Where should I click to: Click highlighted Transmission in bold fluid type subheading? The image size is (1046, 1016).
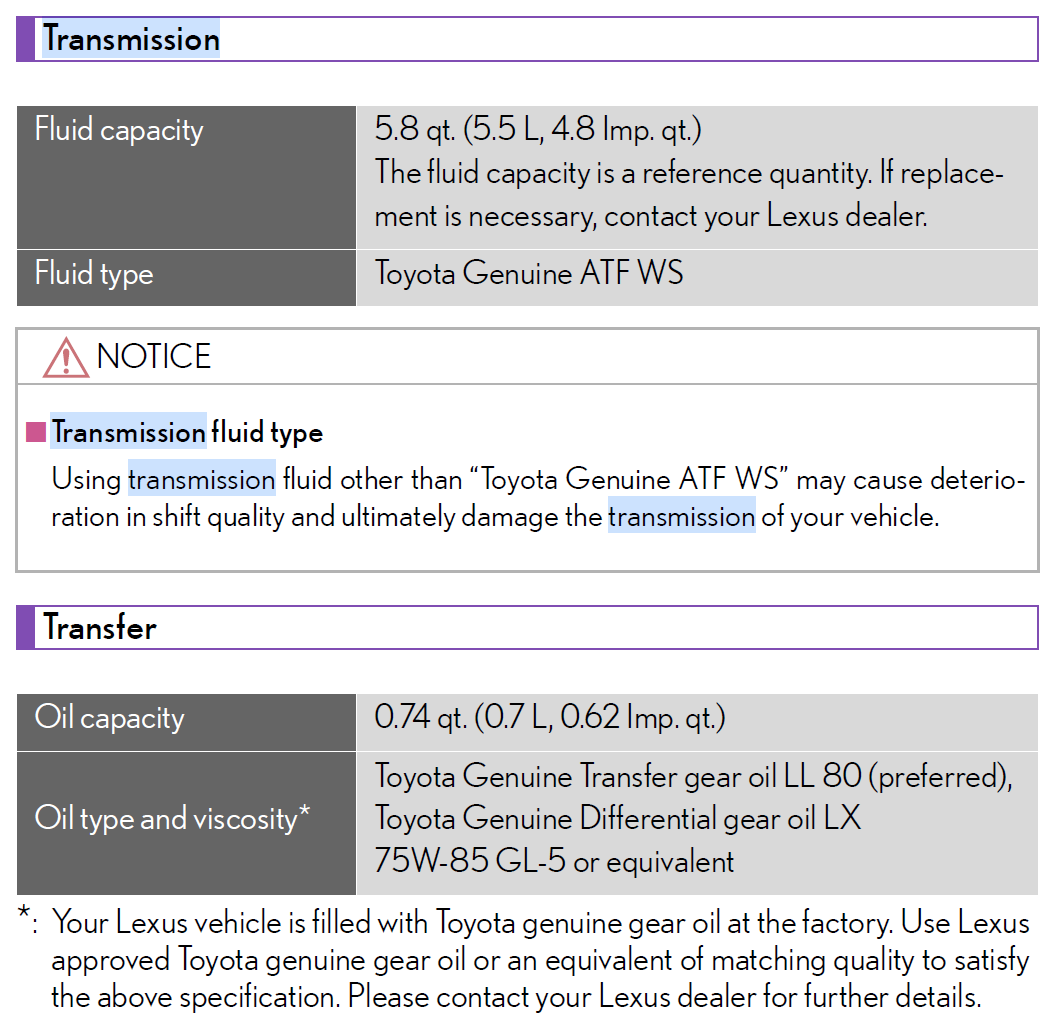click(x=128, y=432)
